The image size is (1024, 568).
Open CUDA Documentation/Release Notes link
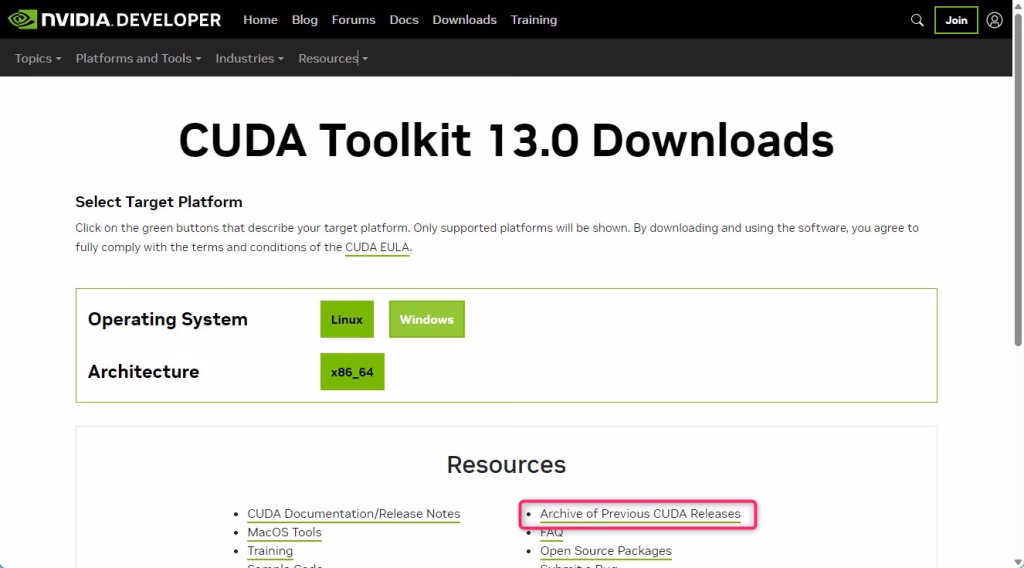[353, 514]
